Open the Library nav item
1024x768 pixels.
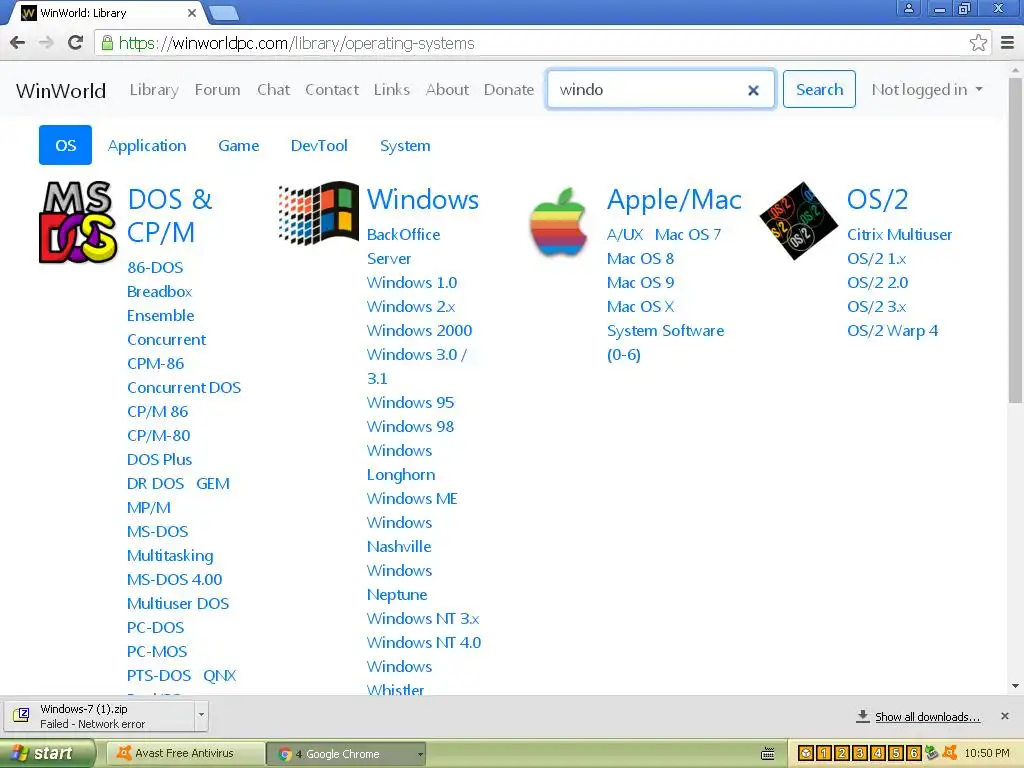pos(154,89)
